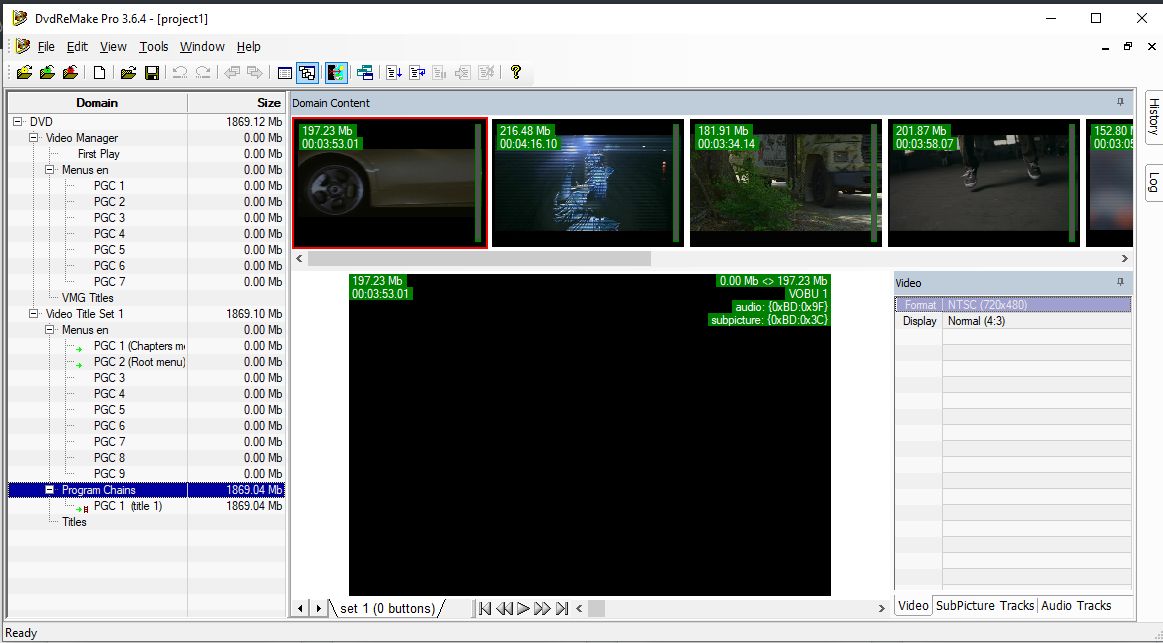The height and width of the screenshot is (643, 1163).
Task: Switch to the SubPicture Tracks tab
Action: click(985, 605)
